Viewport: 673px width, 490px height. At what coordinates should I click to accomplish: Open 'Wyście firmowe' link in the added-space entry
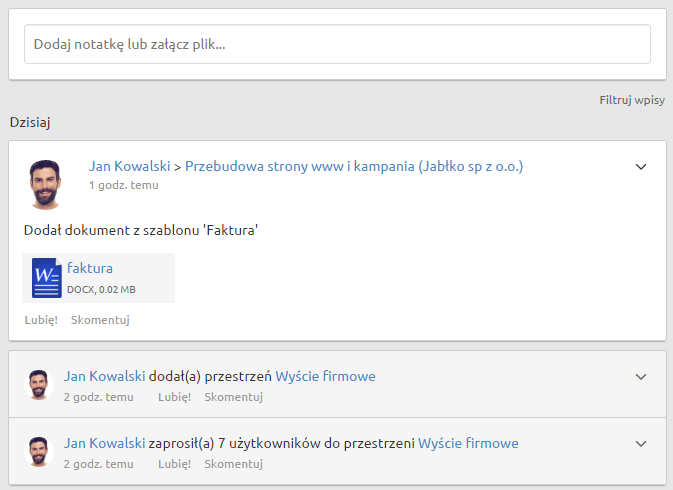point(325,376)
